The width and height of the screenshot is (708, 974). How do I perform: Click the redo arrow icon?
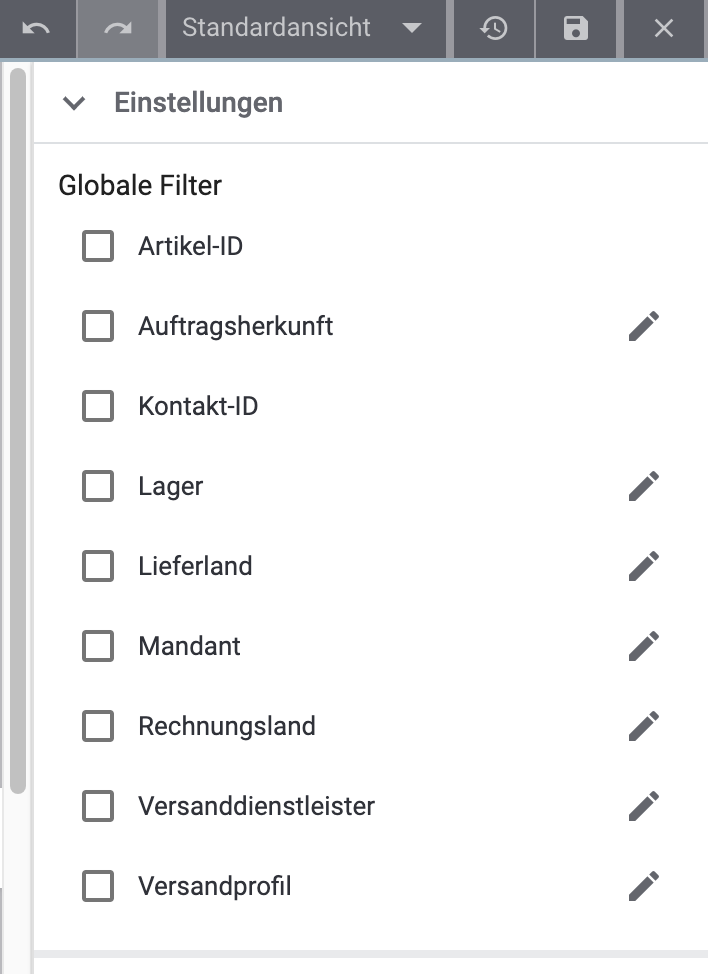[118, 28]
